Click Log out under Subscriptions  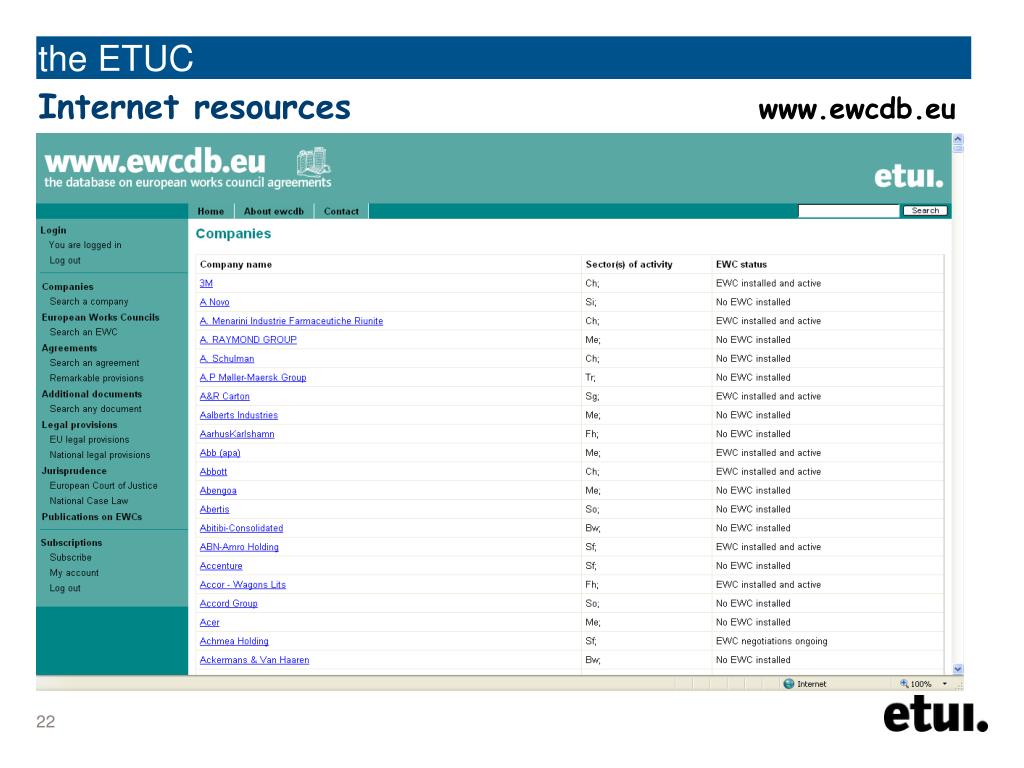coord(65,588)
